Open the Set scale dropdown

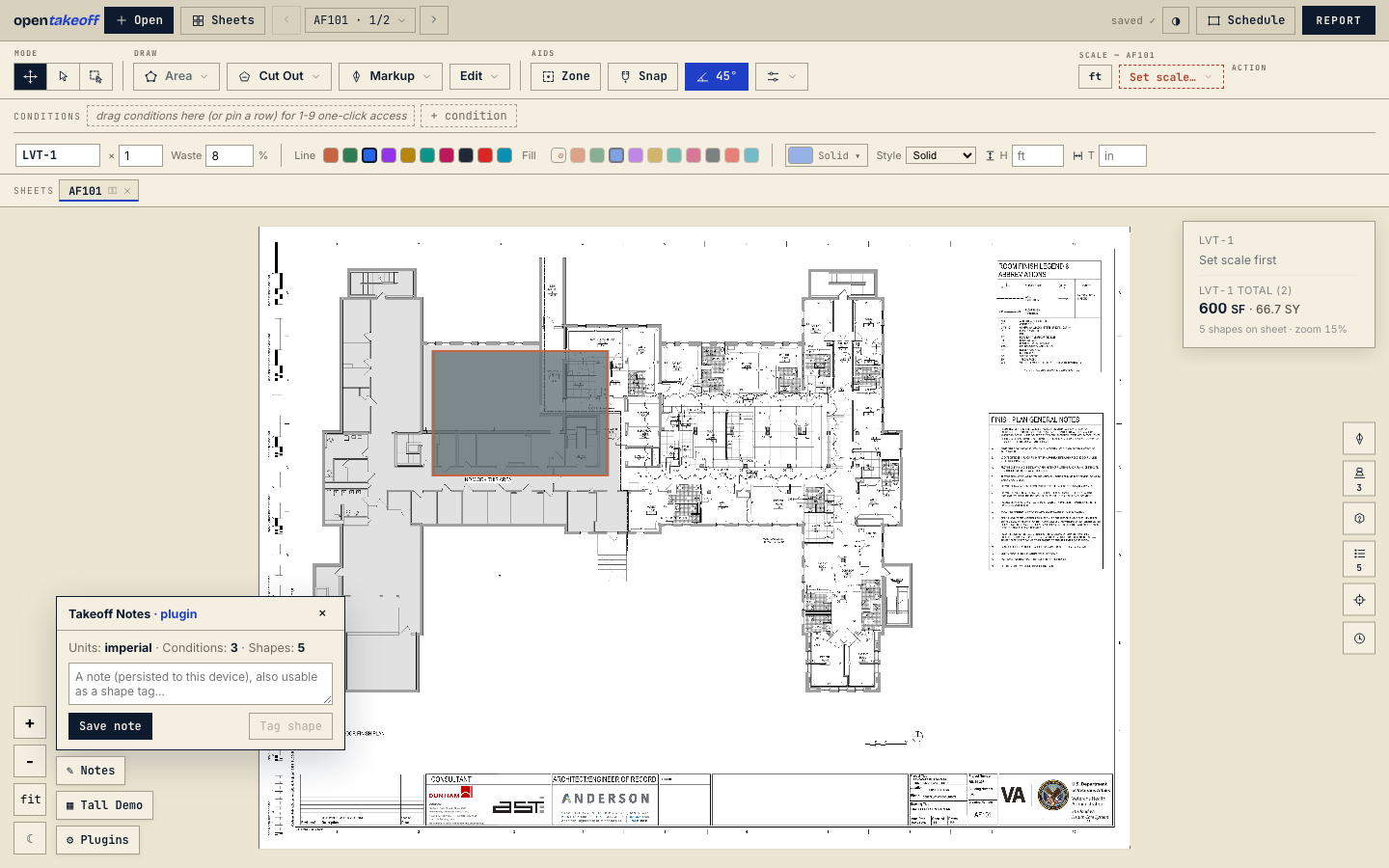pyautogui.click(x=1171, y=76)
